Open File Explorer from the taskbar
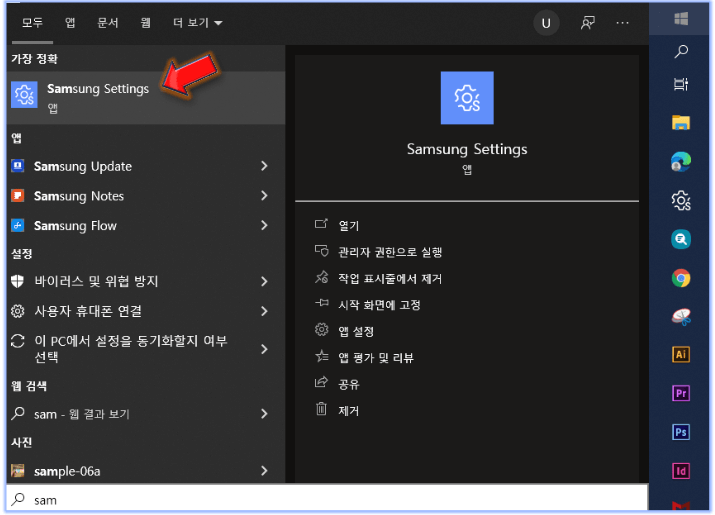 coord(681,122)
